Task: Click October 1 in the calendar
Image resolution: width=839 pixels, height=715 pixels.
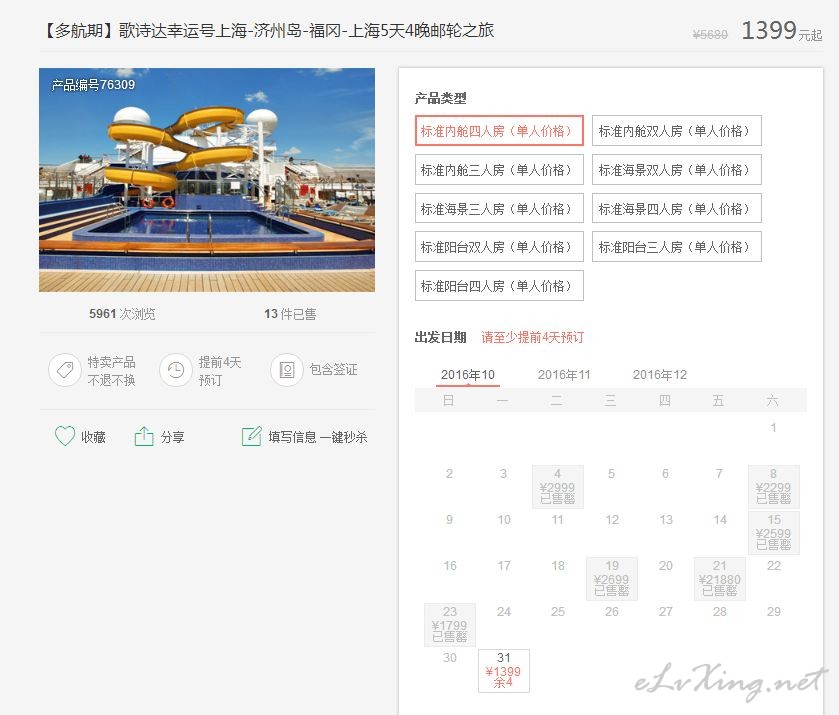Action: [773, 428]
